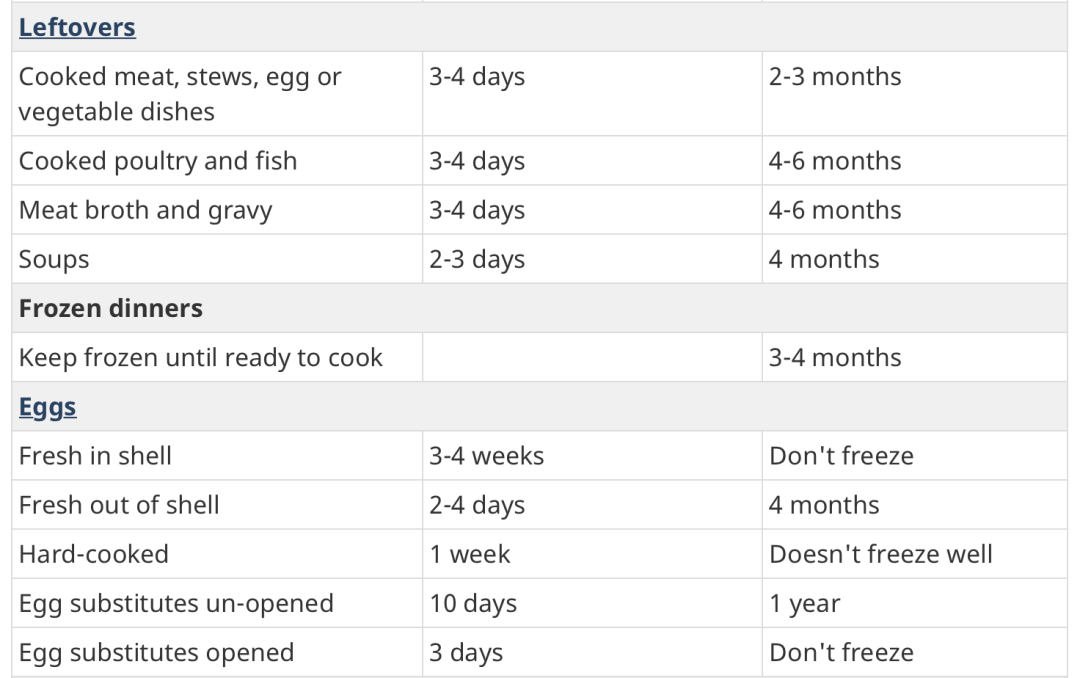Select the Egg substitutes opened label
Screen dimensions: 1080x678
[x=156, y=653]
